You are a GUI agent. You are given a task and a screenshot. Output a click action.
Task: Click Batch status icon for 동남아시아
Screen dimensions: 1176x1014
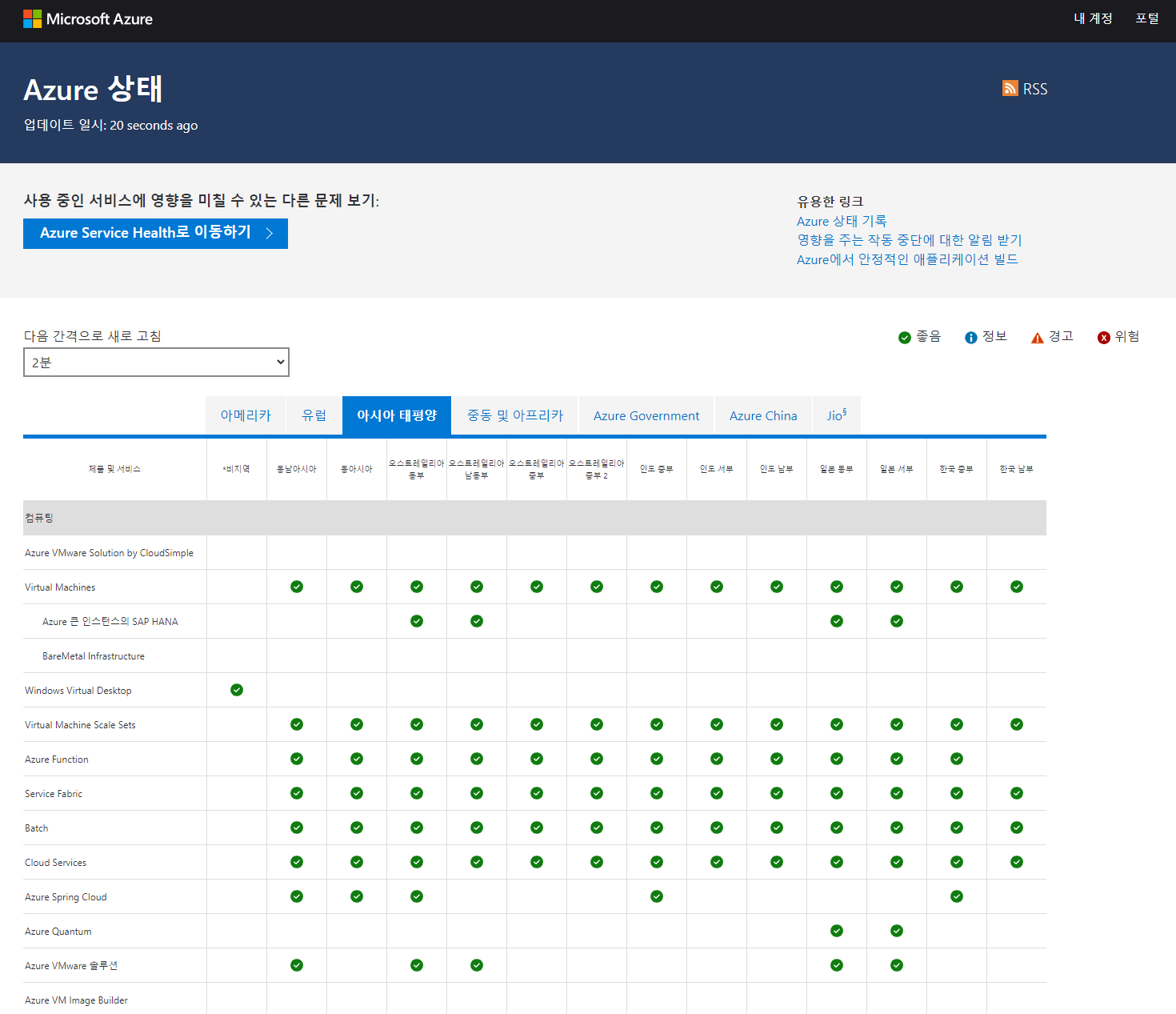(297, 828)
